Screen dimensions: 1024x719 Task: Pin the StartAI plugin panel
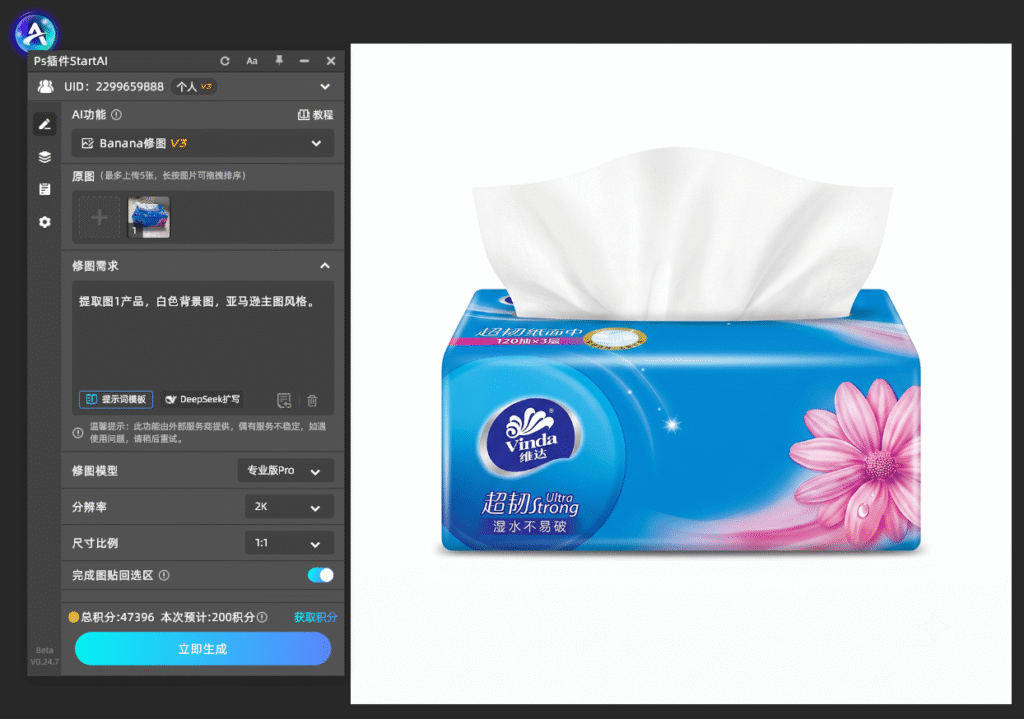(279, 60)
